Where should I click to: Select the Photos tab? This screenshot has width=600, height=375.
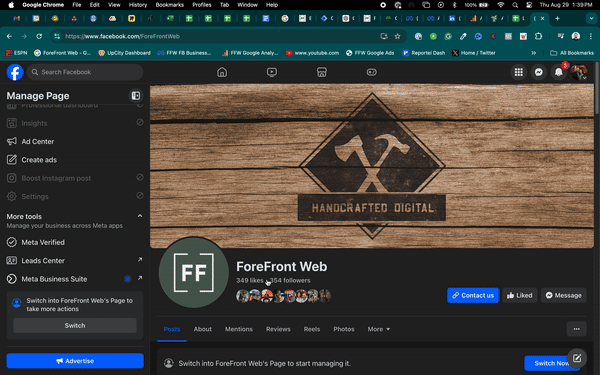344,329
